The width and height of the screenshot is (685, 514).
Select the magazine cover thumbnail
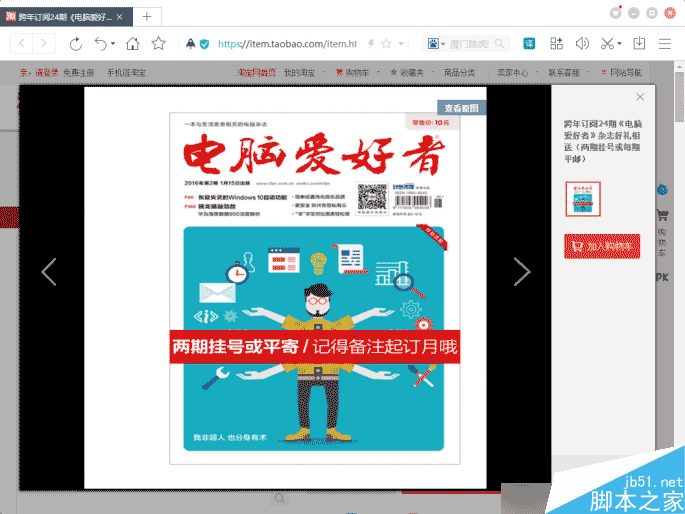pyautogui.click(x=583, y=199)
